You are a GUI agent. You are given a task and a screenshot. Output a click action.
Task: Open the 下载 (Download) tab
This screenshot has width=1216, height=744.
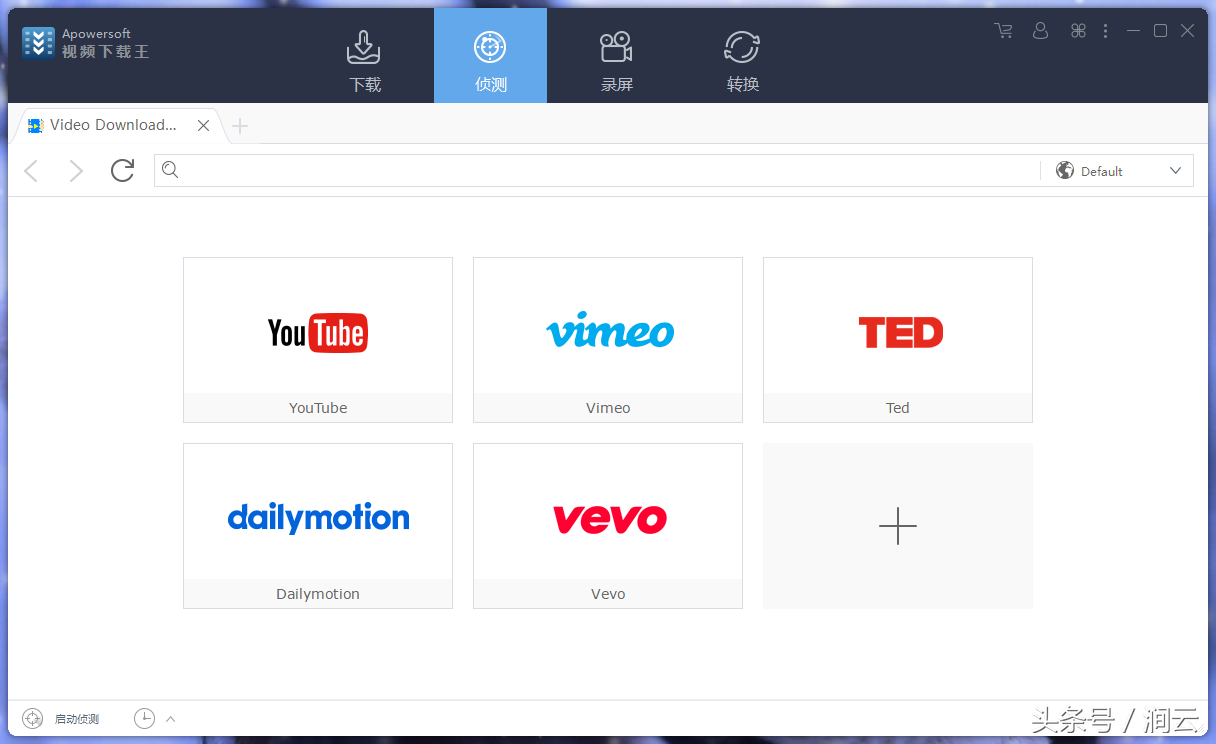364,56
